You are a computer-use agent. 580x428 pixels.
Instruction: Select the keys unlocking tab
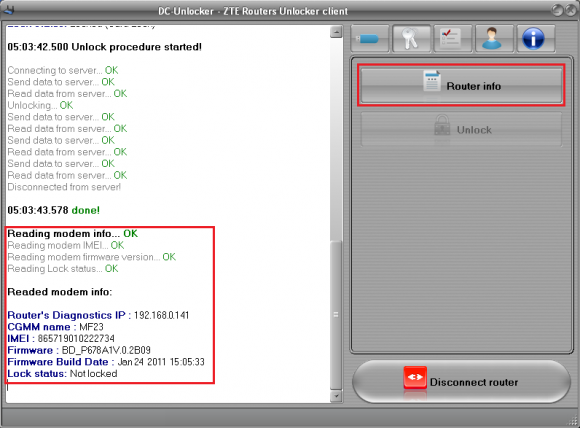pyautogui.click(x=411, y=38)
